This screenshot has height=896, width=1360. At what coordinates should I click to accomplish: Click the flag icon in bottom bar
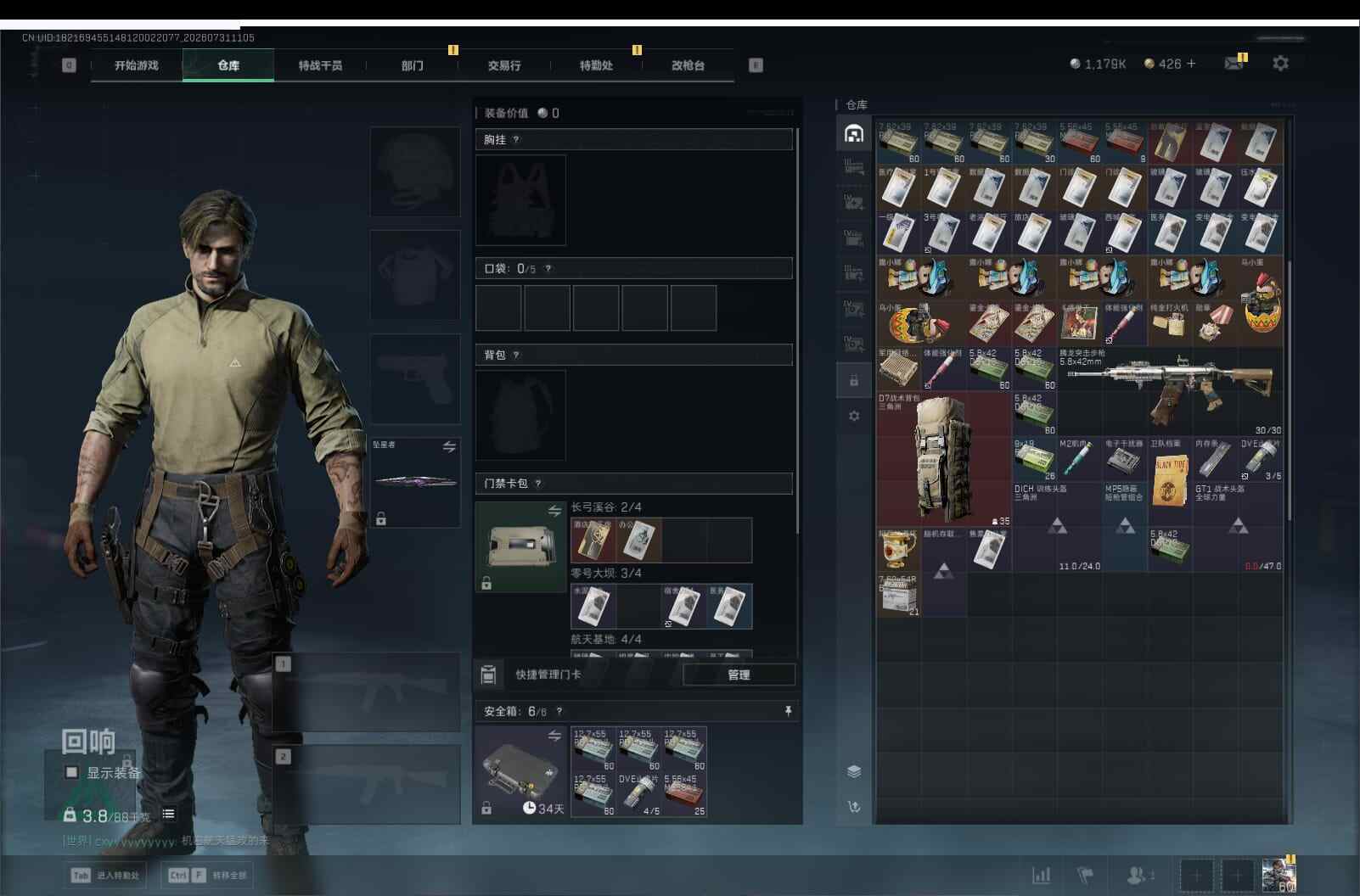point(1085,875)
